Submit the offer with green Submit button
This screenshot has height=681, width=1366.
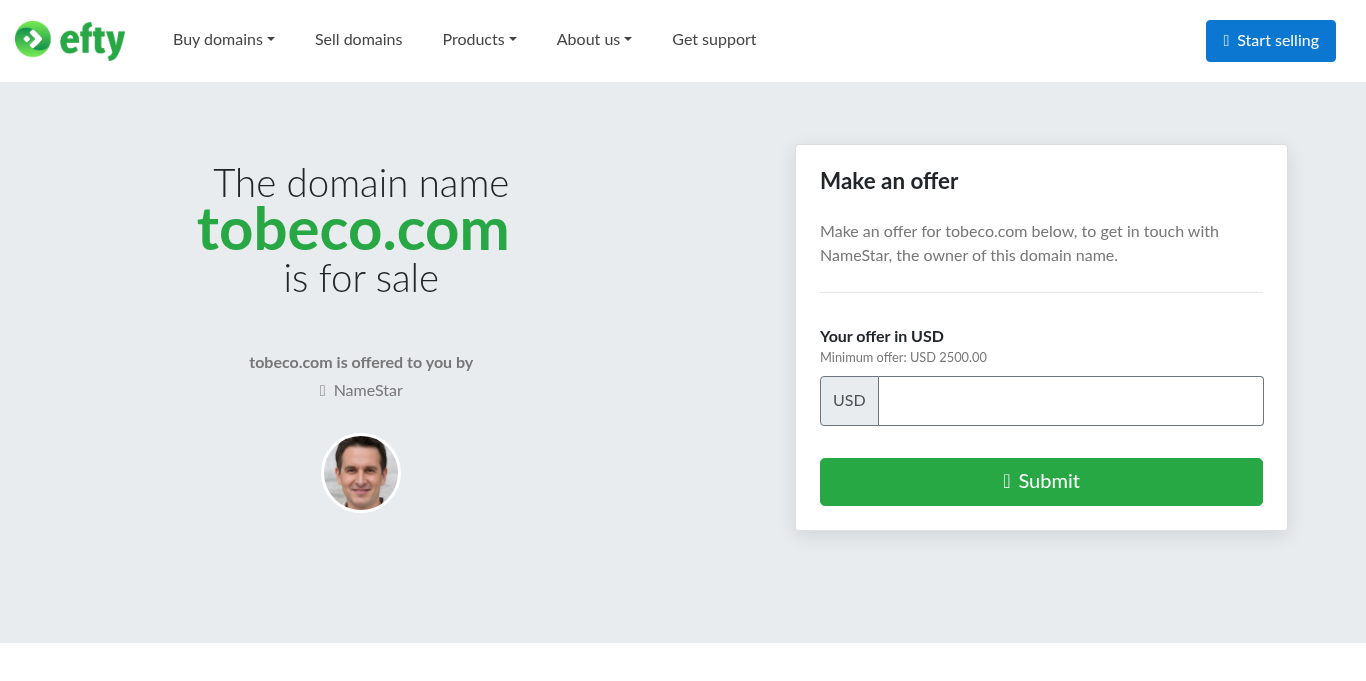pos(1041,482)
